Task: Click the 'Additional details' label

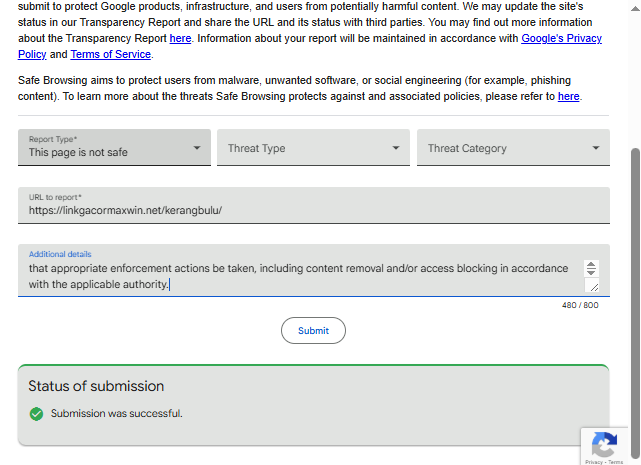Action: 60,254
